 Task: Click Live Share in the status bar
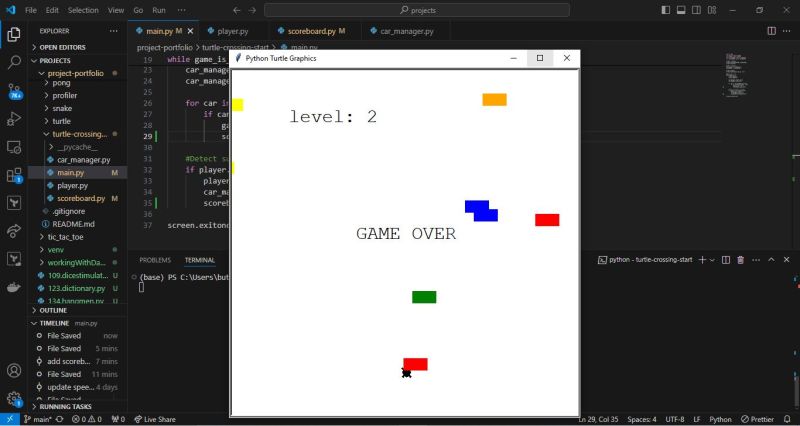pos(155,419)
